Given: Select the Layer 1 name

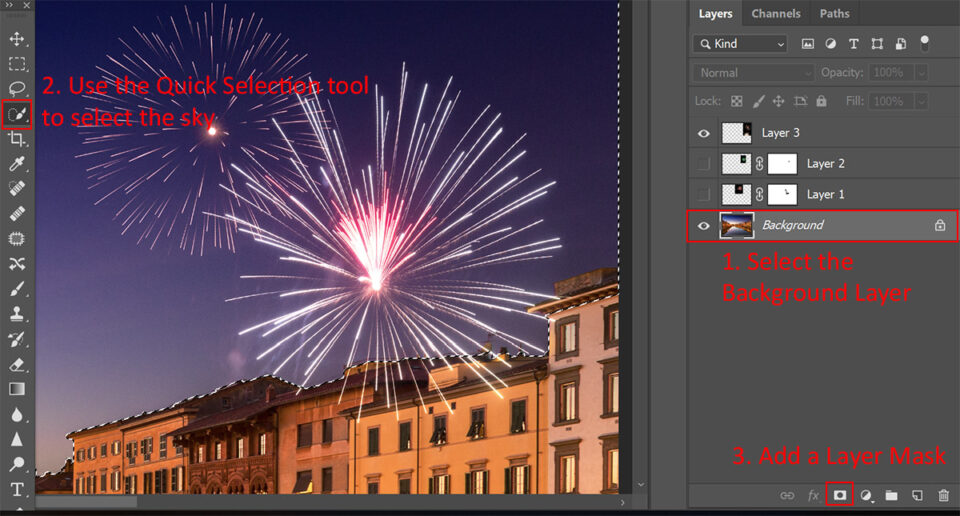Looking at the screenshot, I should tap(825, 194).
